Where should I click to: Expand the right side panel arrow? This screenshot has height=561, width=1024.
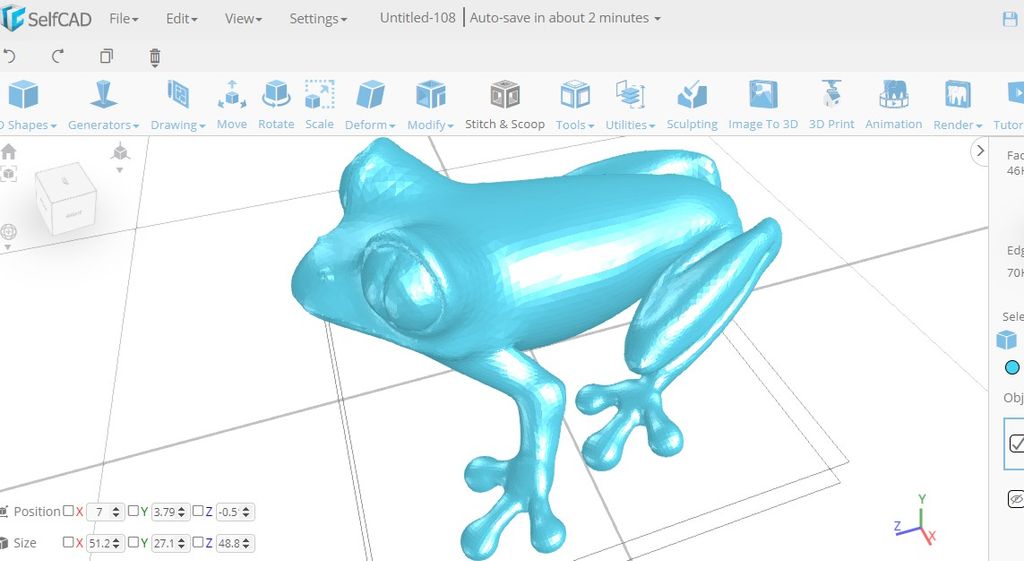coord(980,151)
